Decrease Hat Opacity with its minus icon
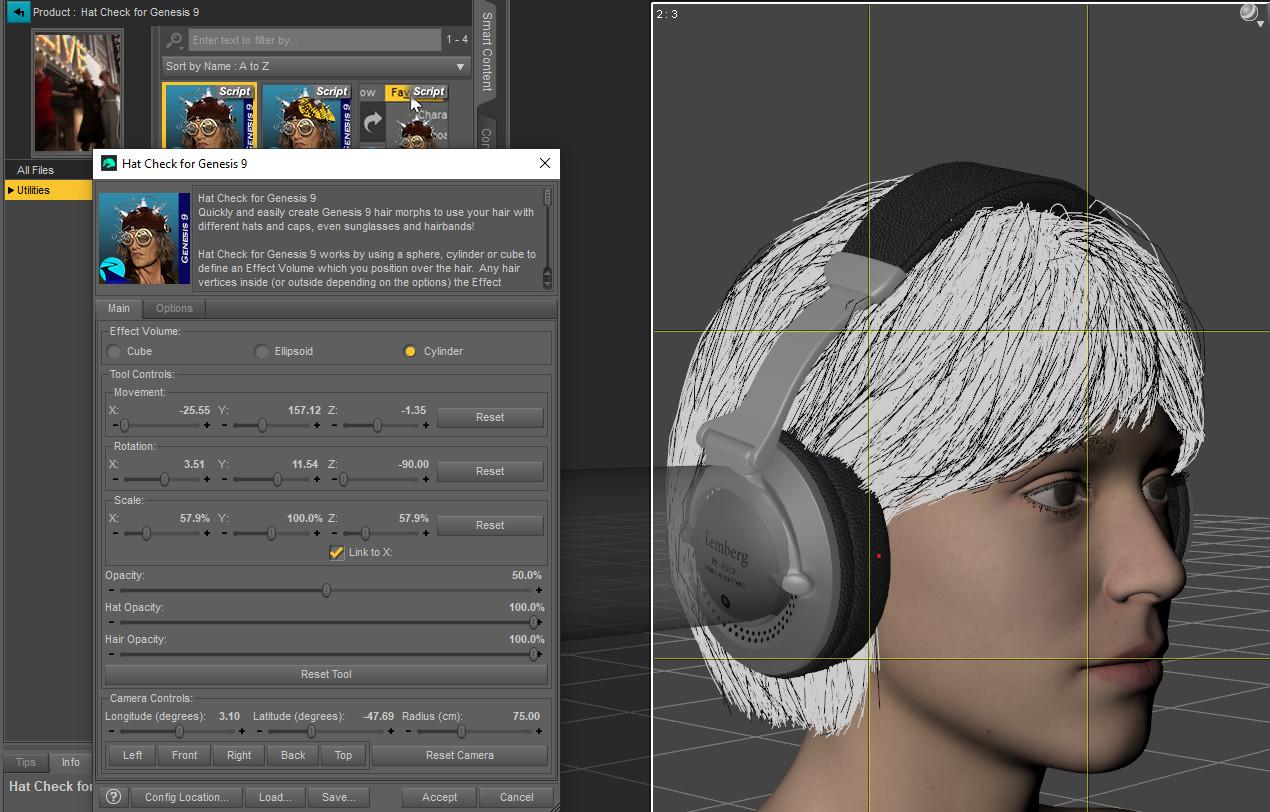This screenshot has height=812, width=1270. tap(111, 622)
